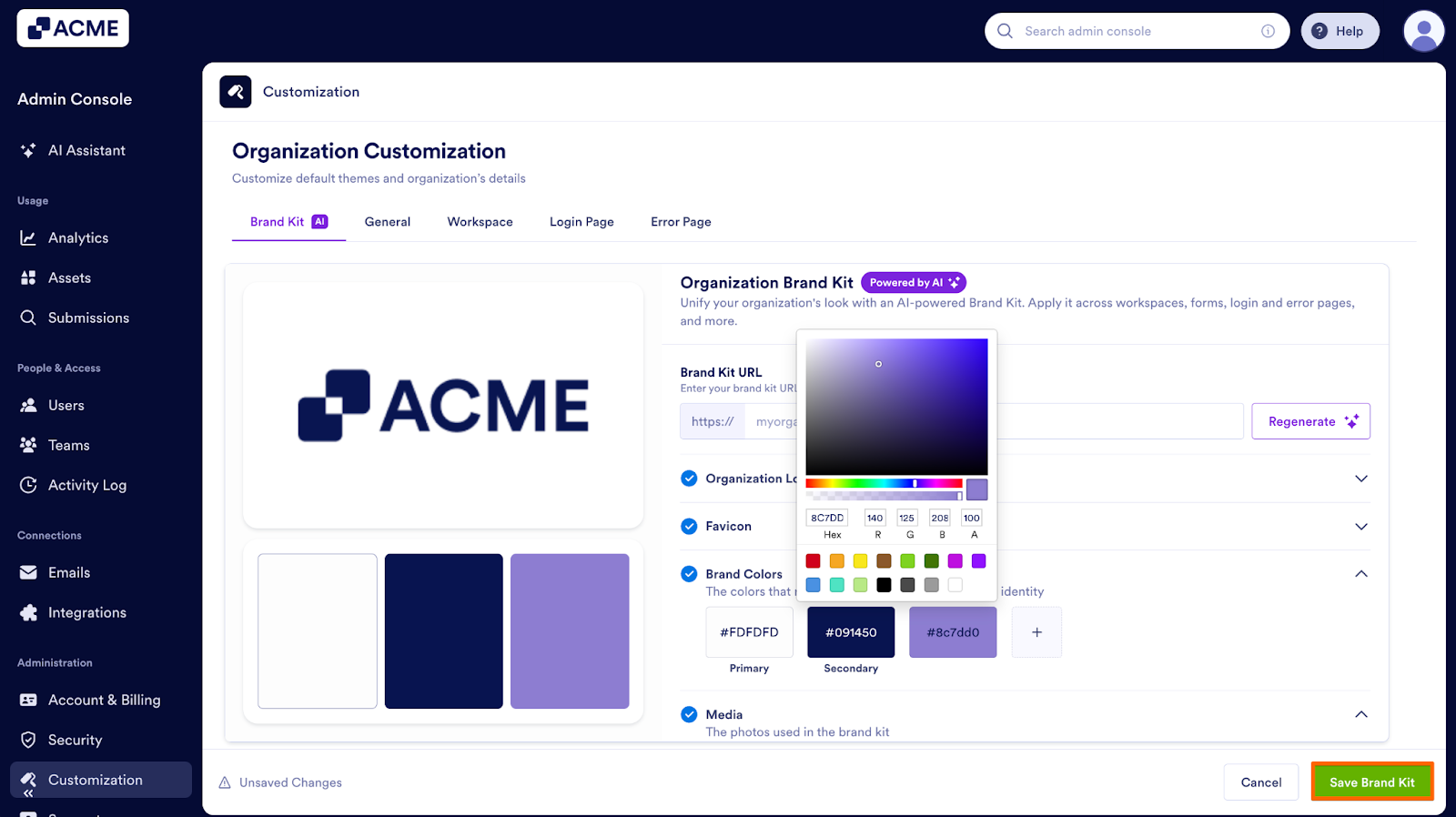Click the plus to add brand color
The width and height of the screenshot is (1456, 817).
(x=1036, y=632)
